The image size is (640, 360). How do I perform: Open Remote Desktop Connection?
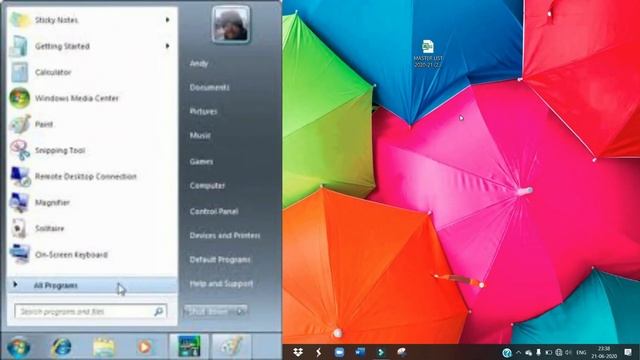(x=92, y=177)
